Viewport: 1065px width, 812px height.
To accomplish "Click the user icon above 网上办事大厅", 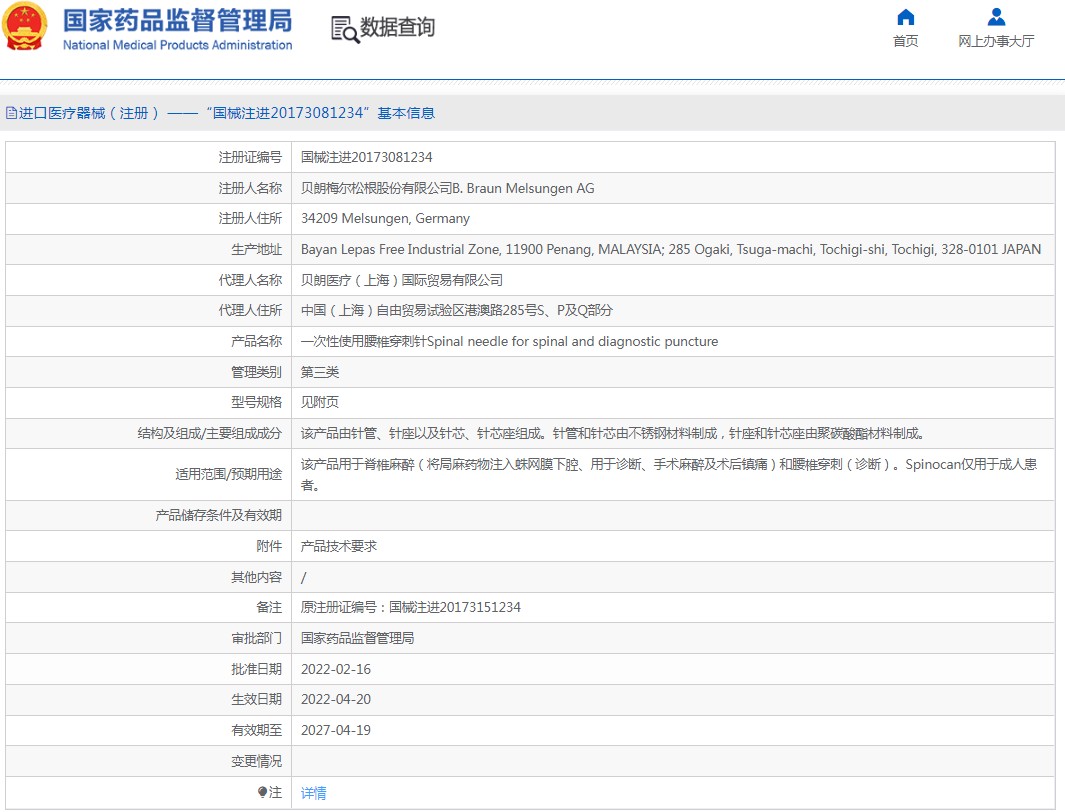I will click(x=996, y=17).
